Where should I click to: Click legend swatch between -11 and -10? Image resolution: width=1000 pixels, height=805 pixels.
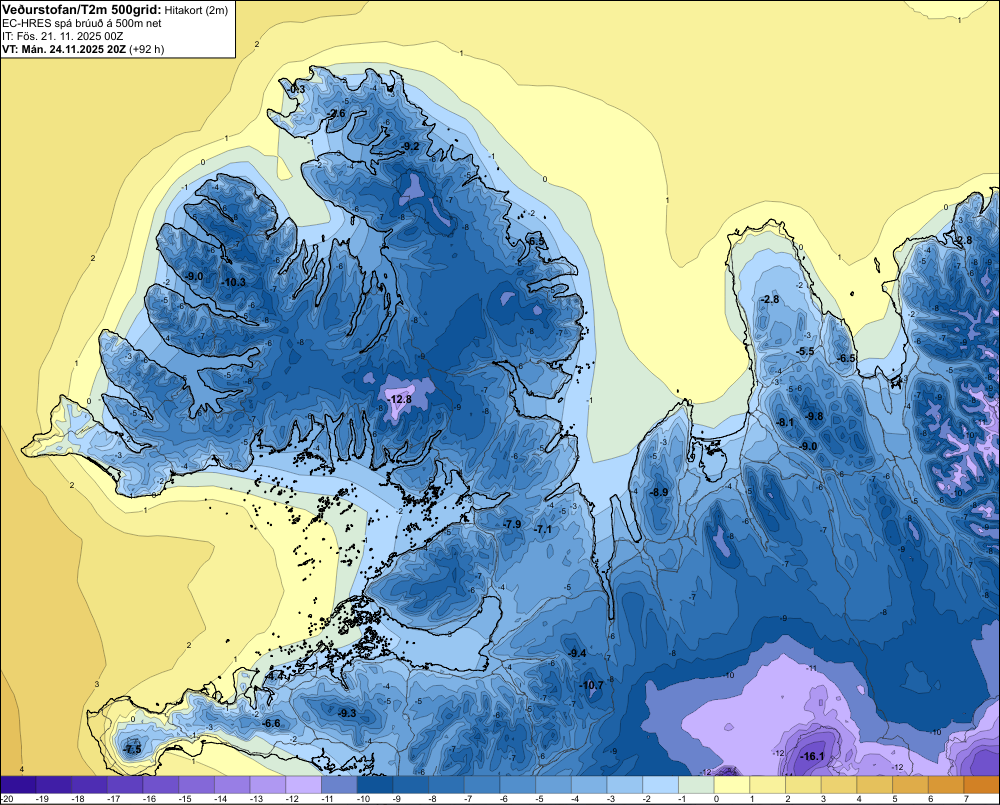point(339,785)
